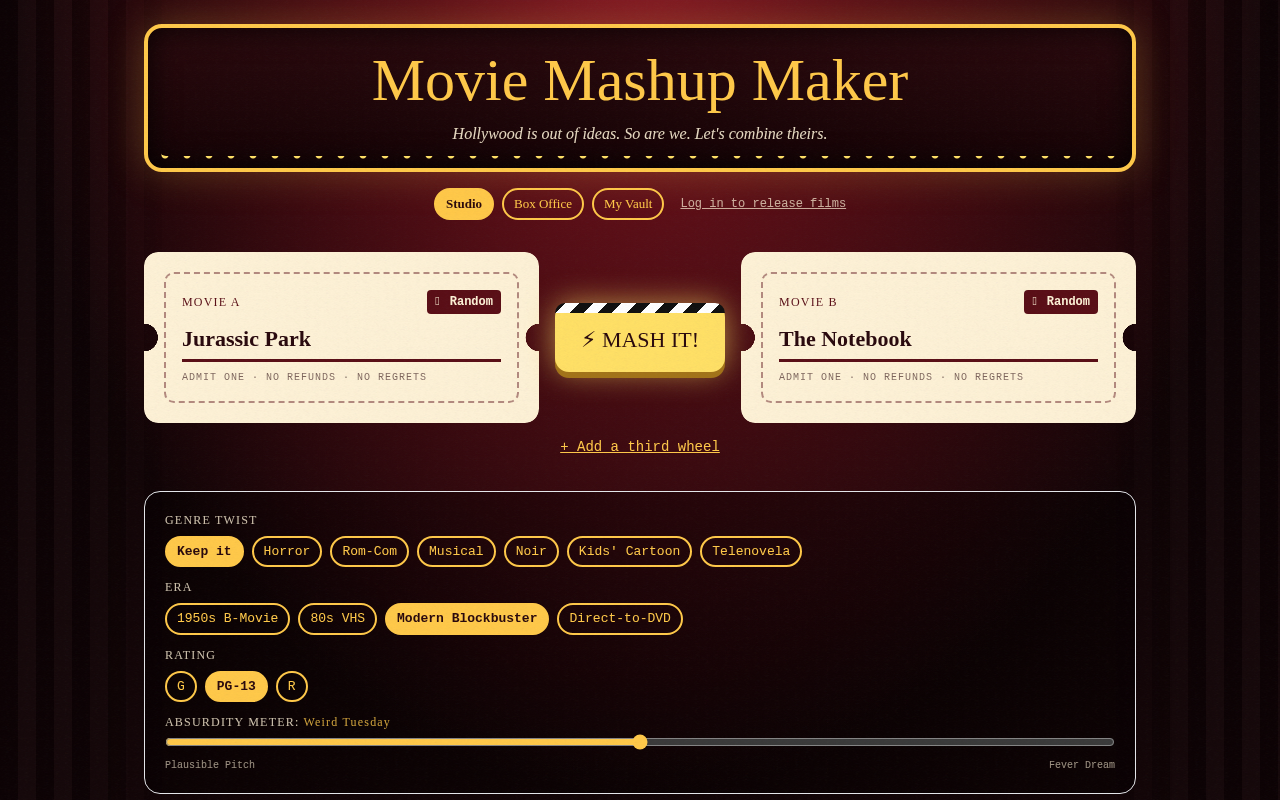Open the My Vault tab
This screenshot has width=1280, height=800.
[628, 204]
